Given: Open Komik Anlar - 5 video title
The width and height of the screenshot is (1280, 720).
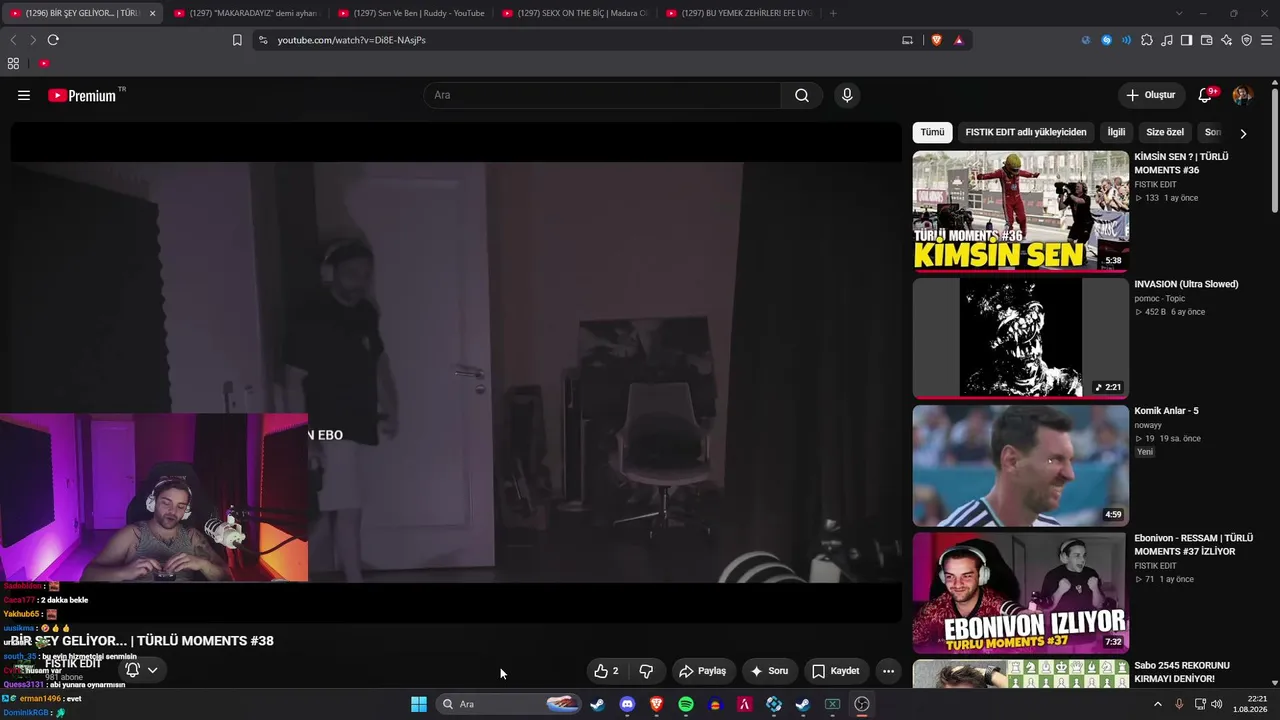Looking at the screenshot, I should (1166, 411).
